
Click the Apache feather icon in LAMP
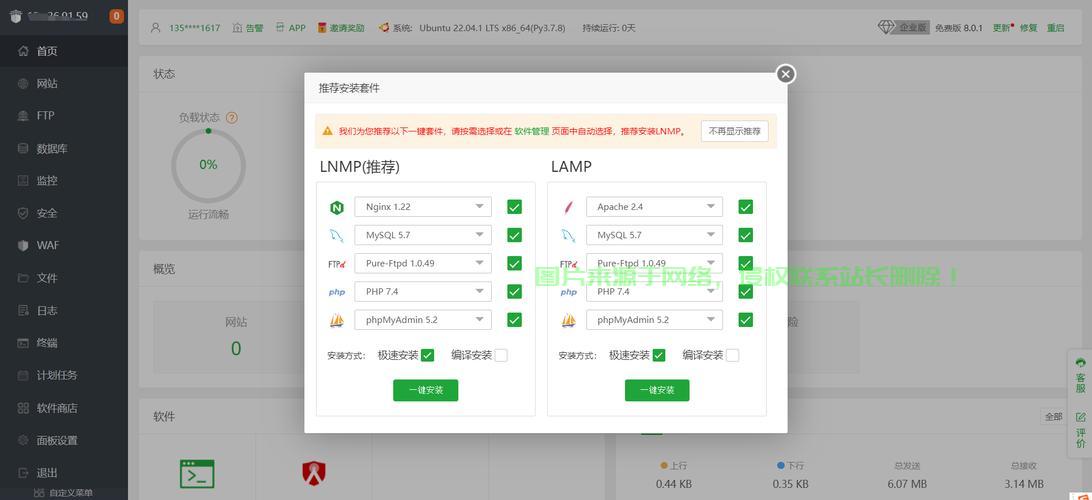click(x=568, y=208)
